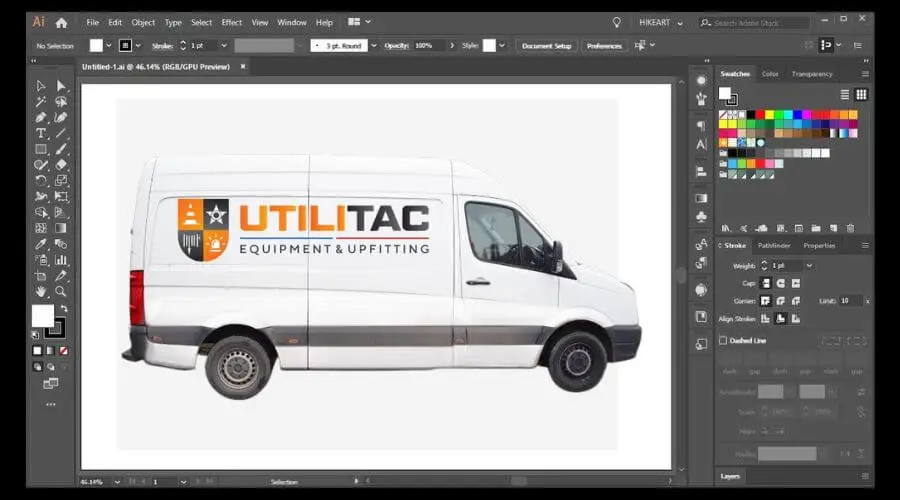The height and width of the screenshot is (500, 900).
Task: Click the Preferences button
Action: [x=604, y=46]
